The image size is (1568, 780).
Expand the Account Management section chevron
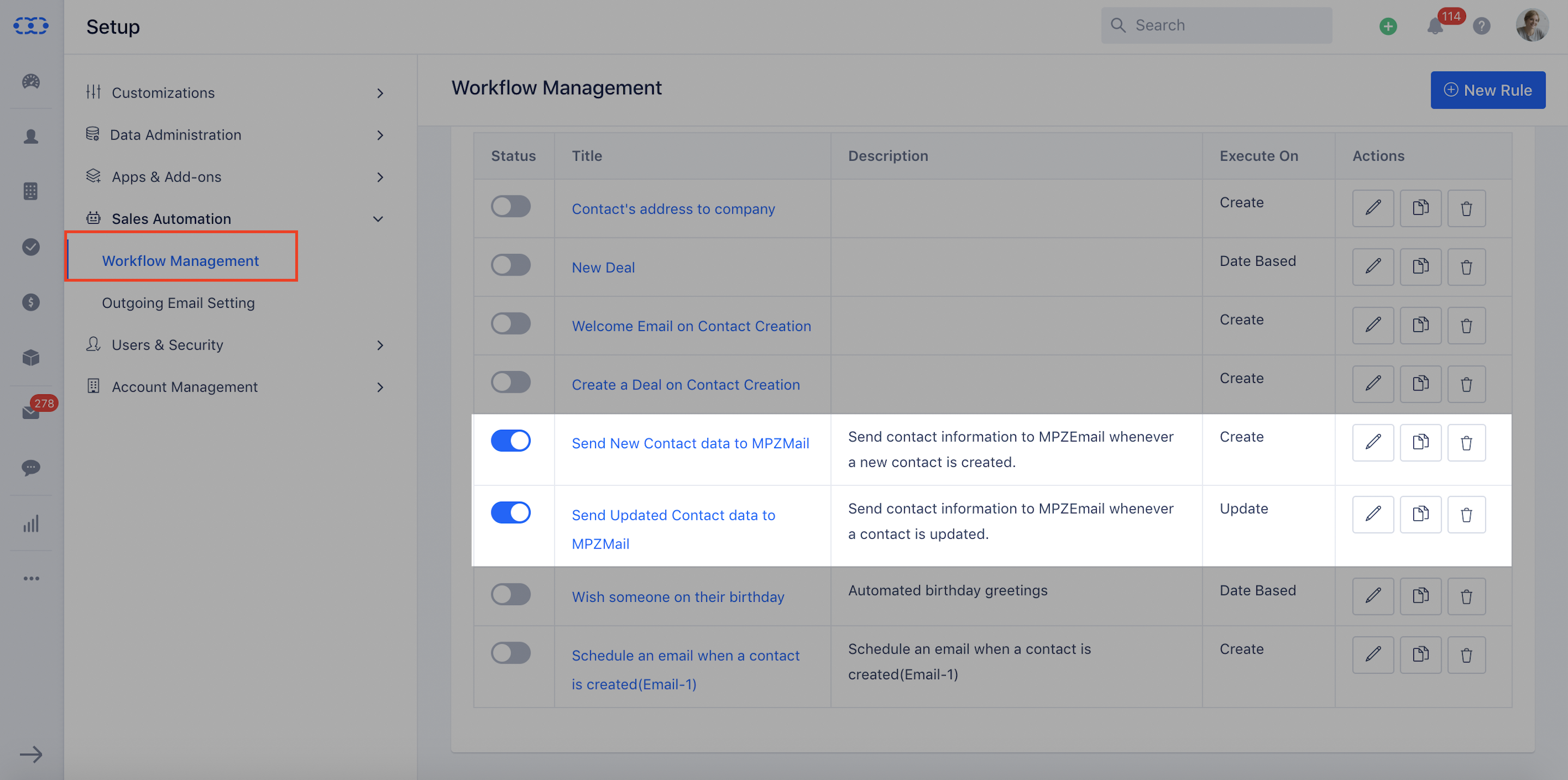tap(380, 387)
